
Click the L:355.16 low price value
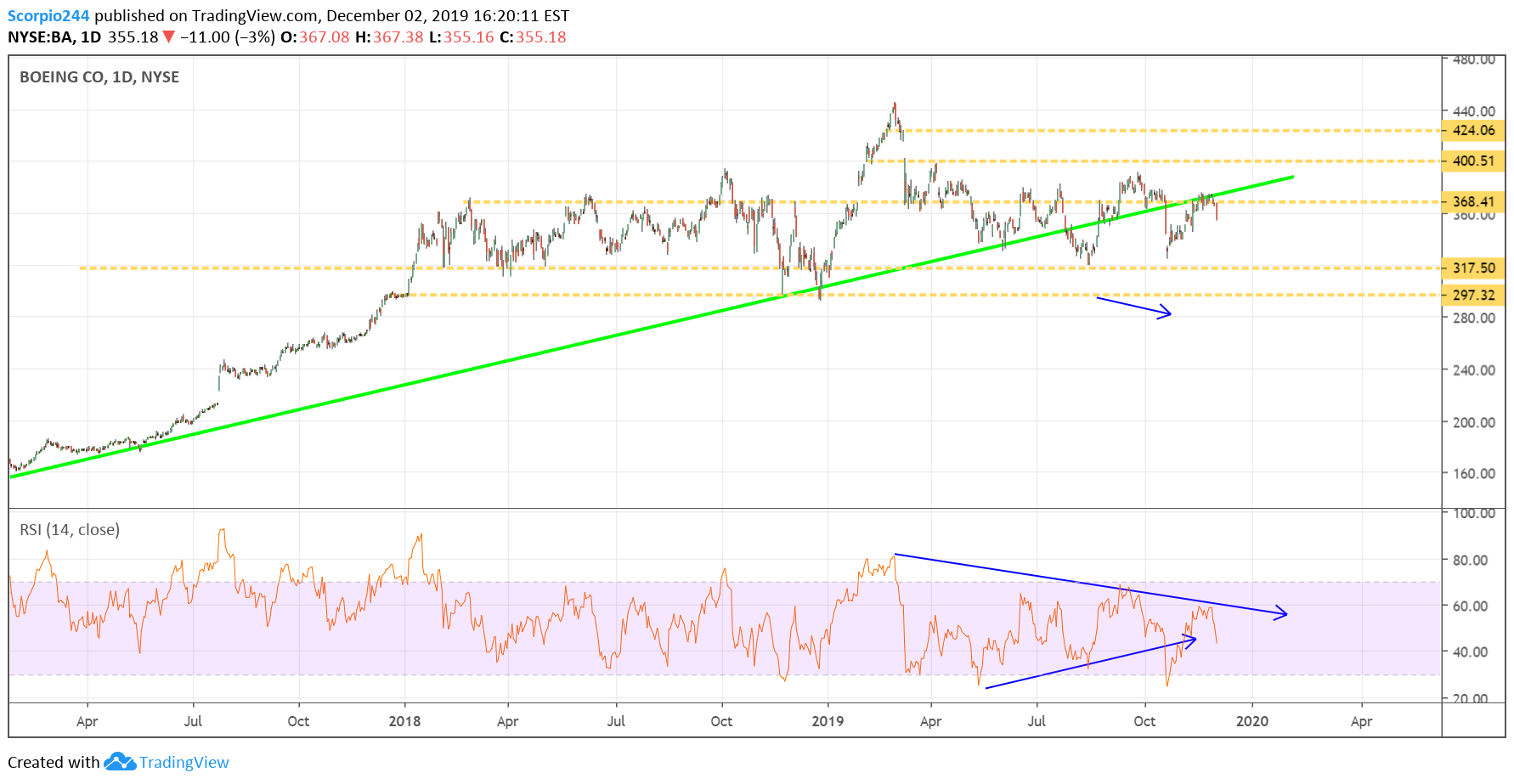tap(461, 37)
